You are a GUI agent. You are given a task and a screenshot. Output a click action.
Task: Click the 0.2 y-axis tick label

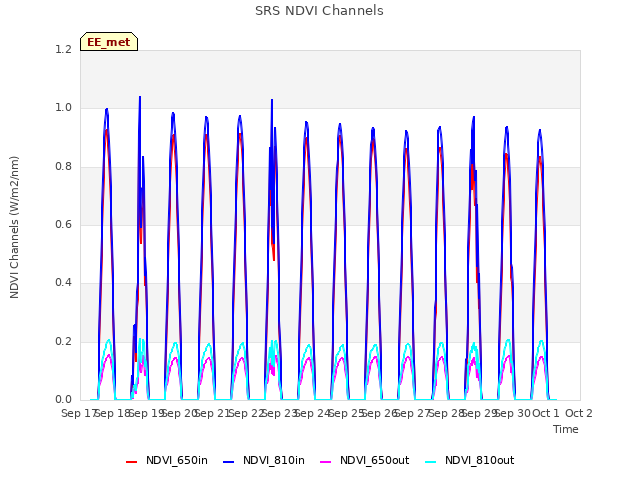pyautogui.click(x=63, y=341)
